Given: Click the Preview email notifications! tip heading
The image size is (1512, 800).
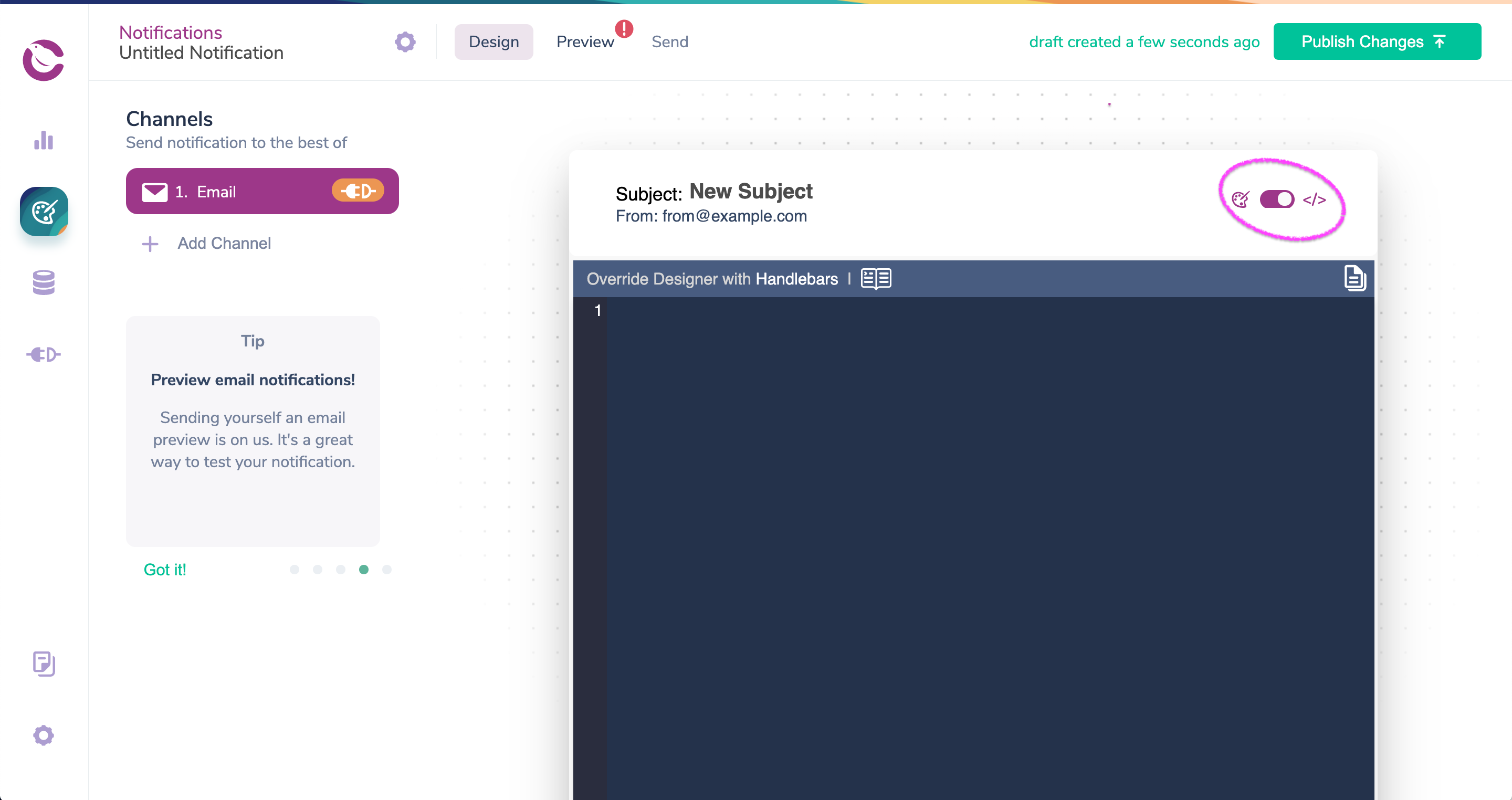Looking at the screenshot, I should point(253,380).
